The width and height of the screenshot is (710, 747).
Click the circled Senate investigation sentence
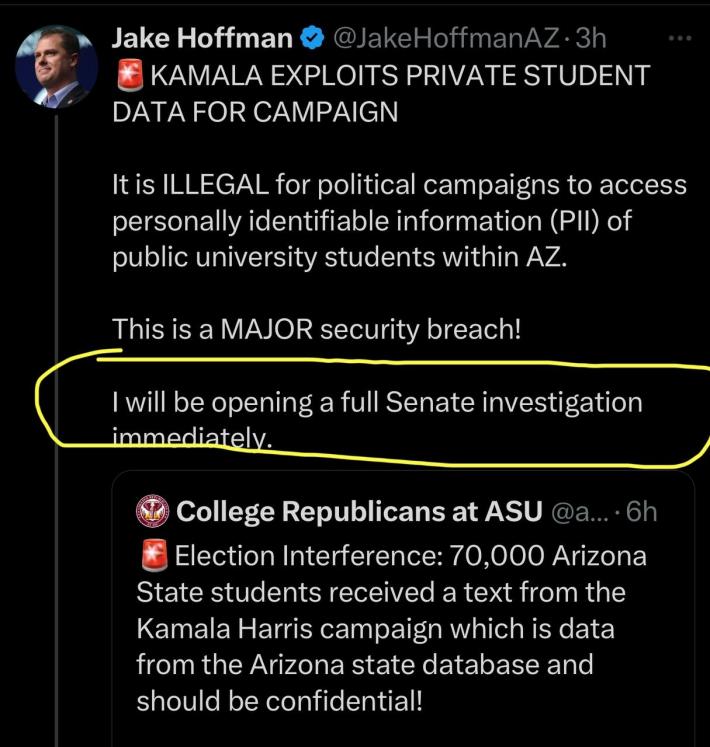pos(377,403)
